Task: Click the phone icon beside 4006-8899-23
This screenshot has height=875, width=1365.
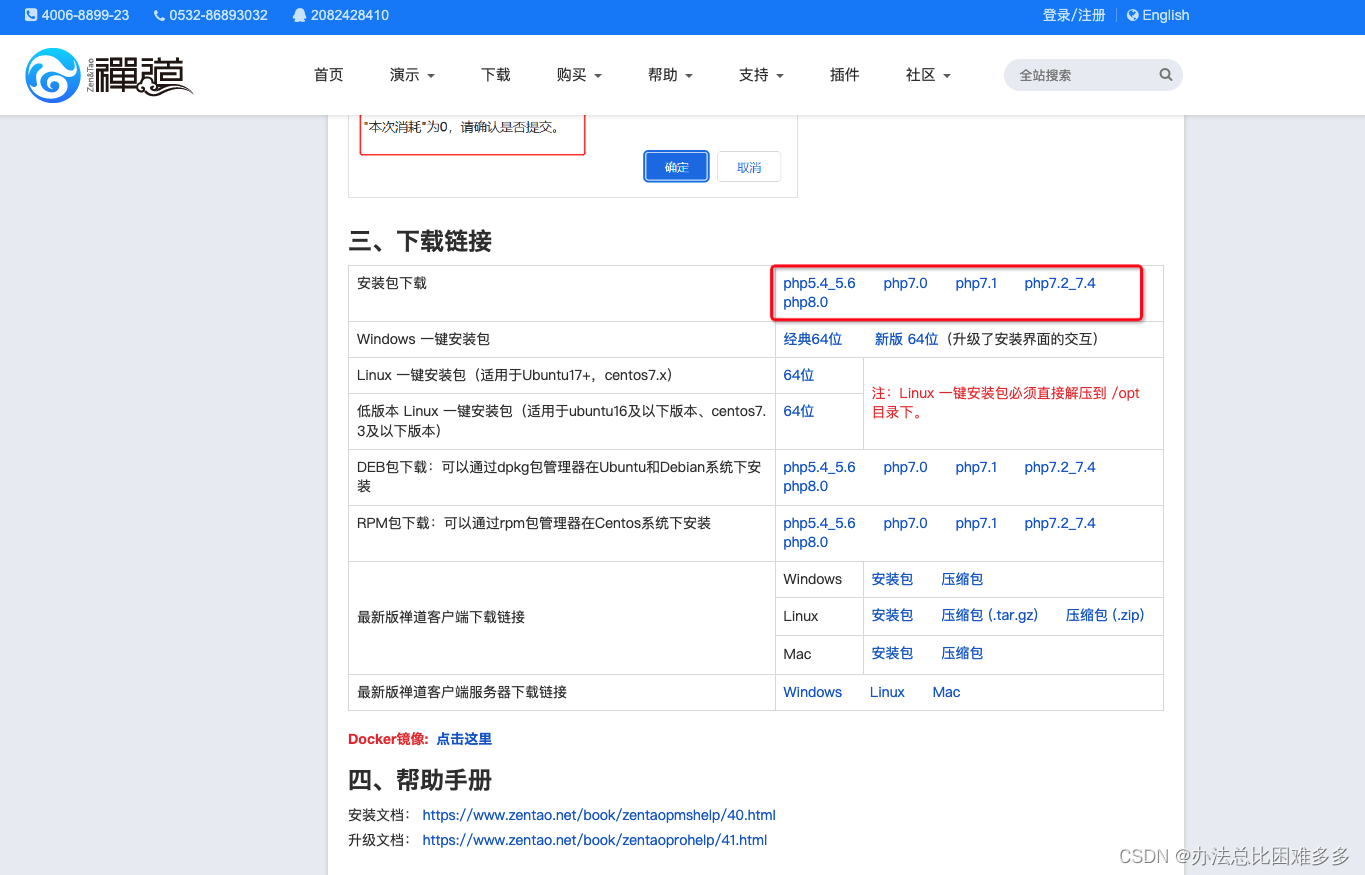Action: (31, 15)
